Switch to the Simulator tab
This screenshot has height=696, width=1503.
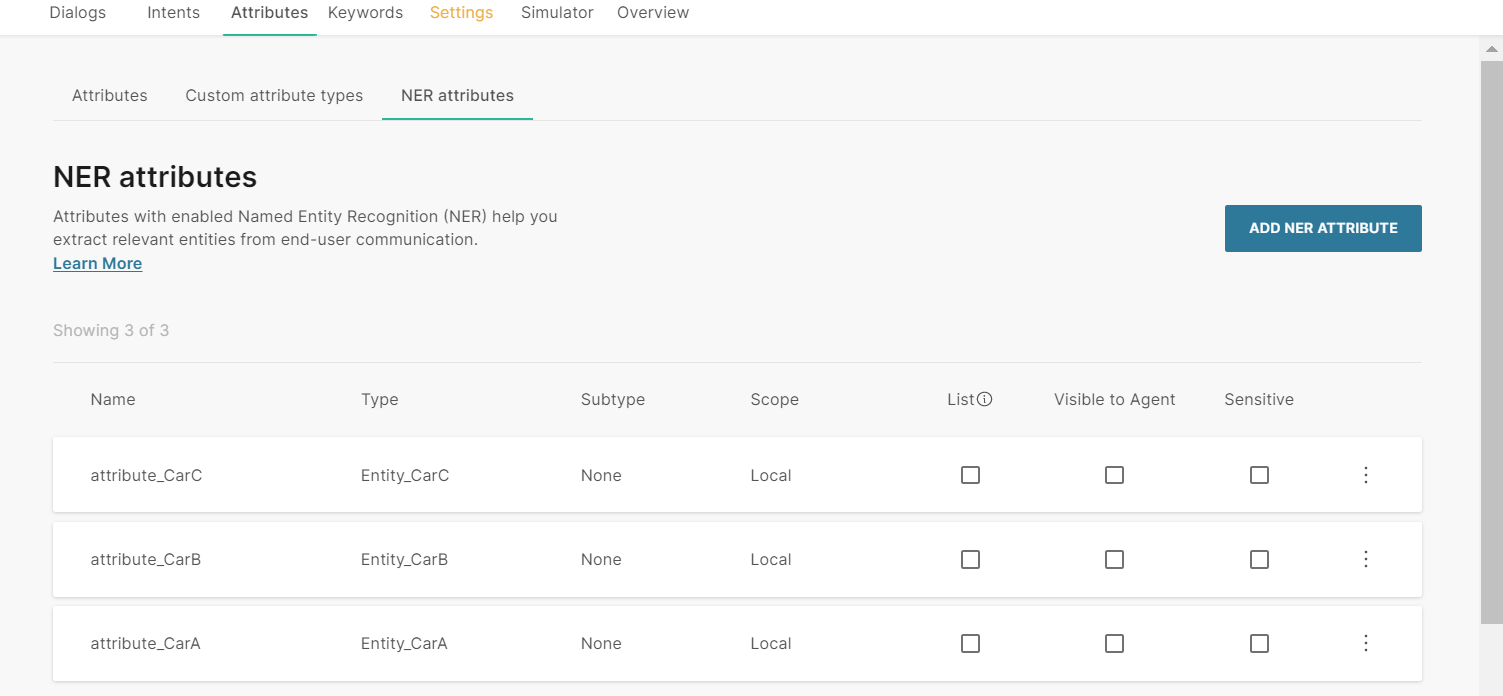click(557, 13)
